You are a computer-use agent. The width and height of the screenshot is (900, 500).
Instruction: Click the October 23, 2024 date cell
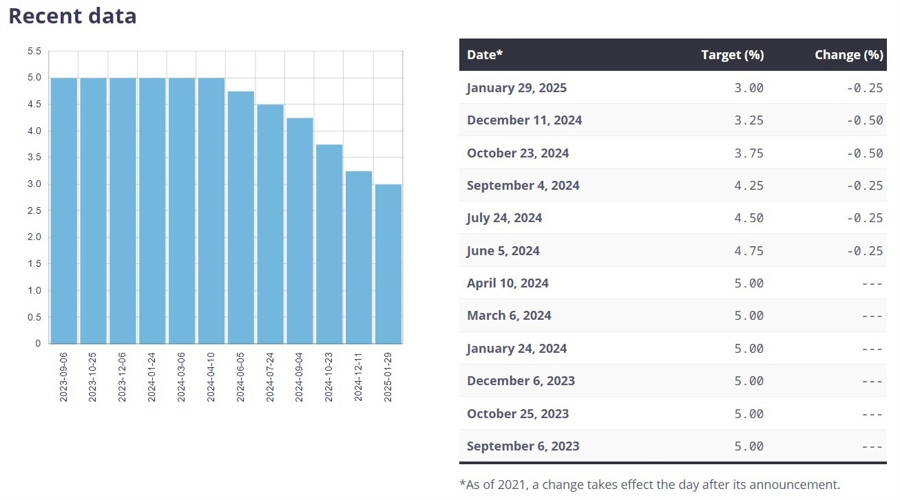pos(518,153)
